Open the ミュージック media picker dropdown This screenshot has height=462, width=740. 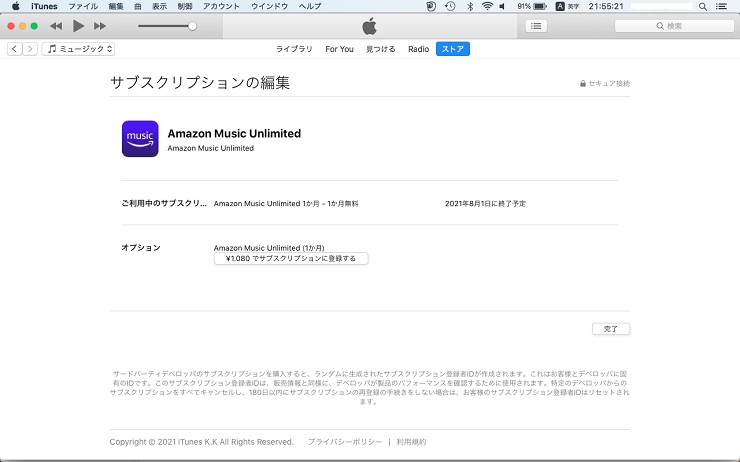78,49
